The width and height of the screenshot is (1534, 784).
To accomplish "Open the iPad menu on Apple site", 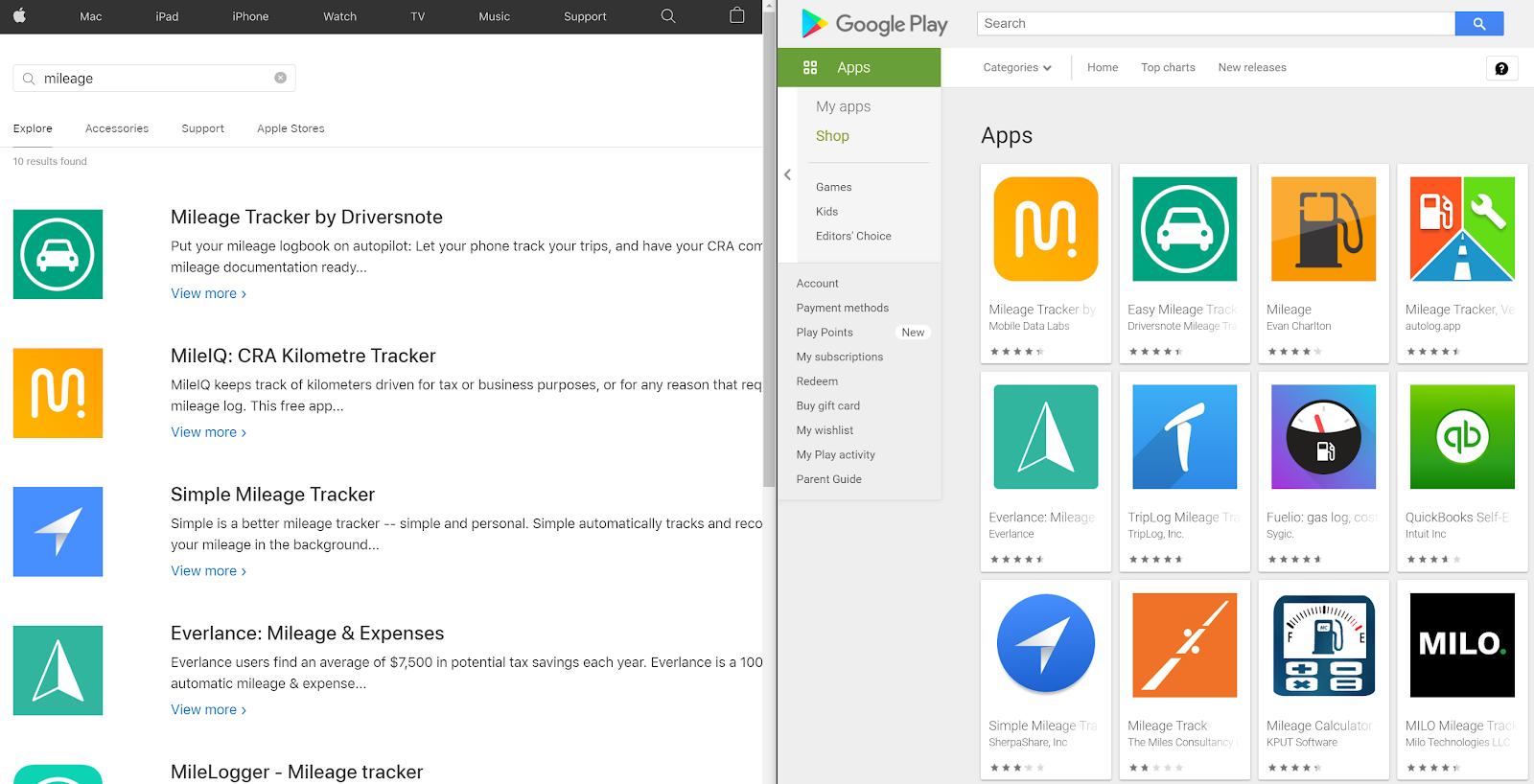I will pos(167,16).
